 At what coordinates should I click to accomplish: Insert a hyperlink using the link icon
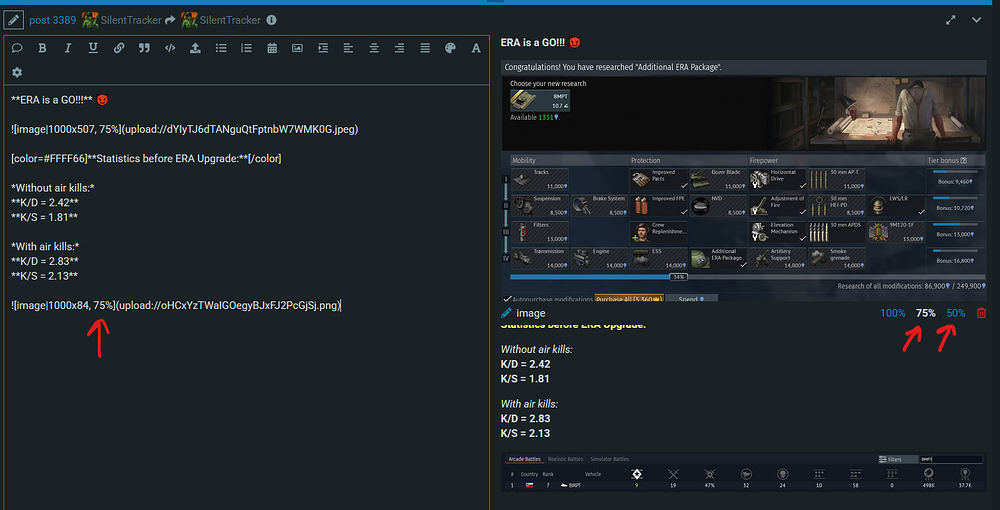(x=119, y=48)
